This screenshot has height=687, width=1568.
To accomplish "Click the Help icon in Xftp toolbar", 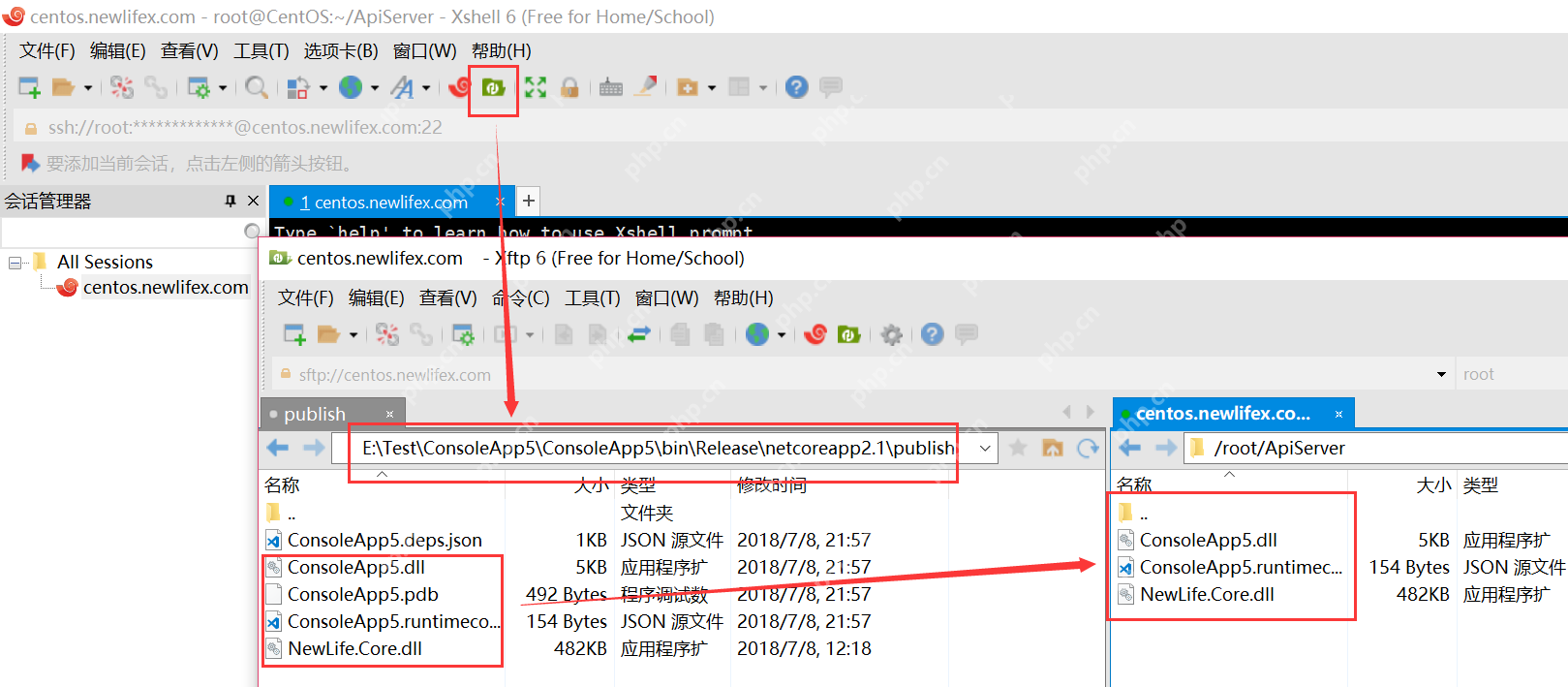I will tap(932, 334).
